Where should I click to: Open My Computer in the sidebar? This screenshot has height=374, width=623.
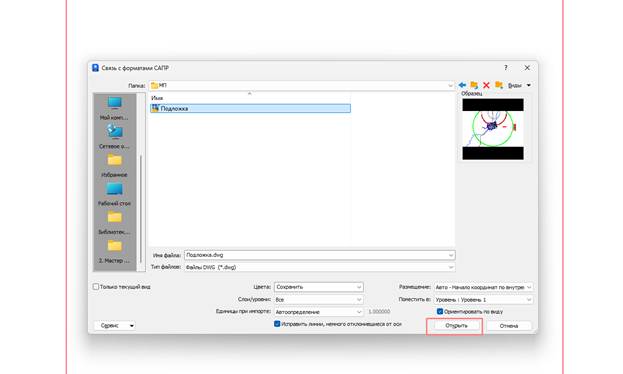tap(114, 108)
